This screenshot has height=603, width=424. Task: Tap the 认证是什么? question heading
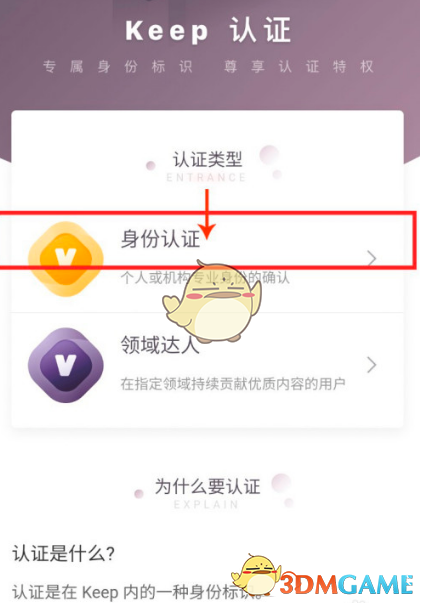pyautogui.click(x=63, y=553)
